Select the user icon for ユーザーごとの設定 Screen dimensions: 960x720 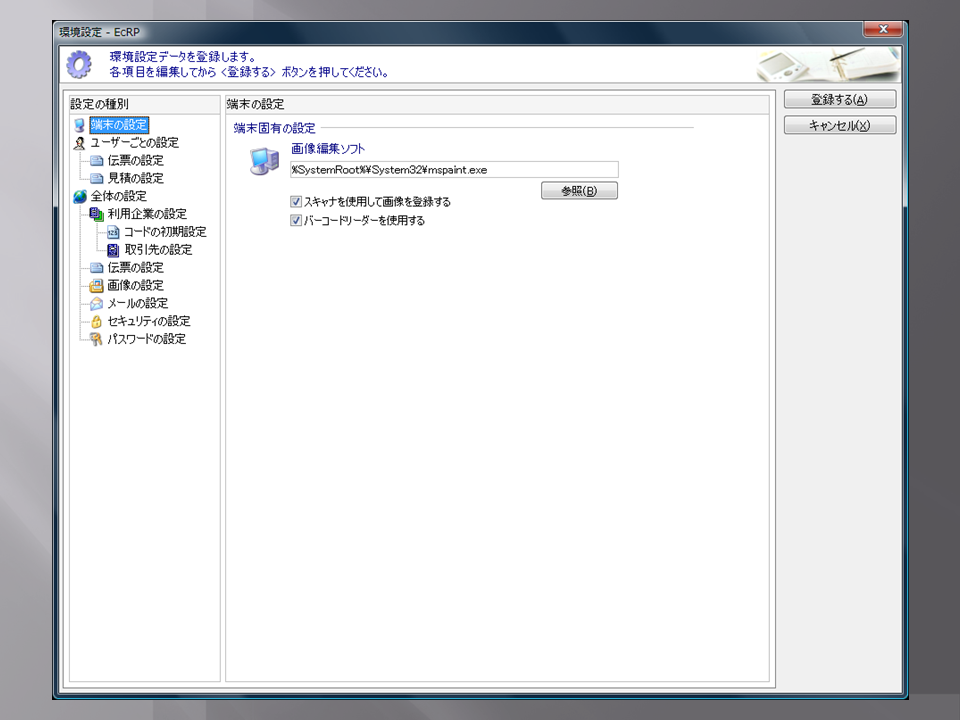click(79, 143)
